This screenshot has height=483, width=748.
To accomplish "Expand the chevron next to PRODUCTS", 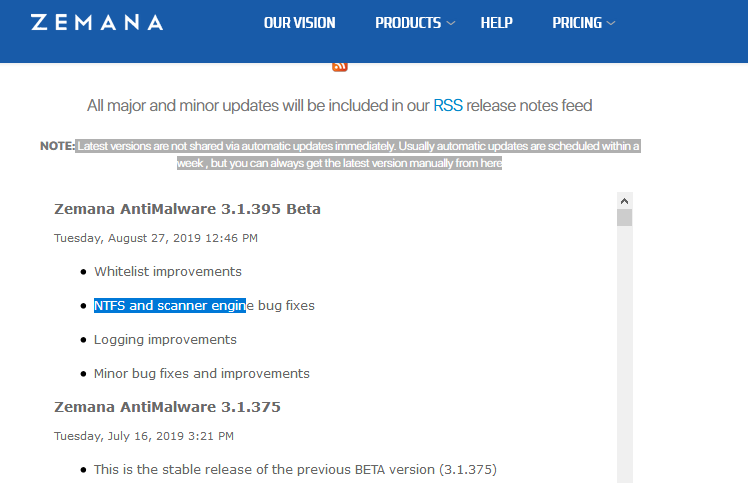I will tap(451, 23).
